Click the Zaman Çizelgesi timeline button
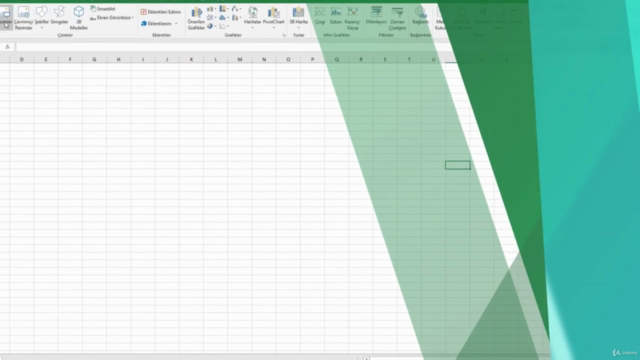The image size is (640, 360). 397,19
